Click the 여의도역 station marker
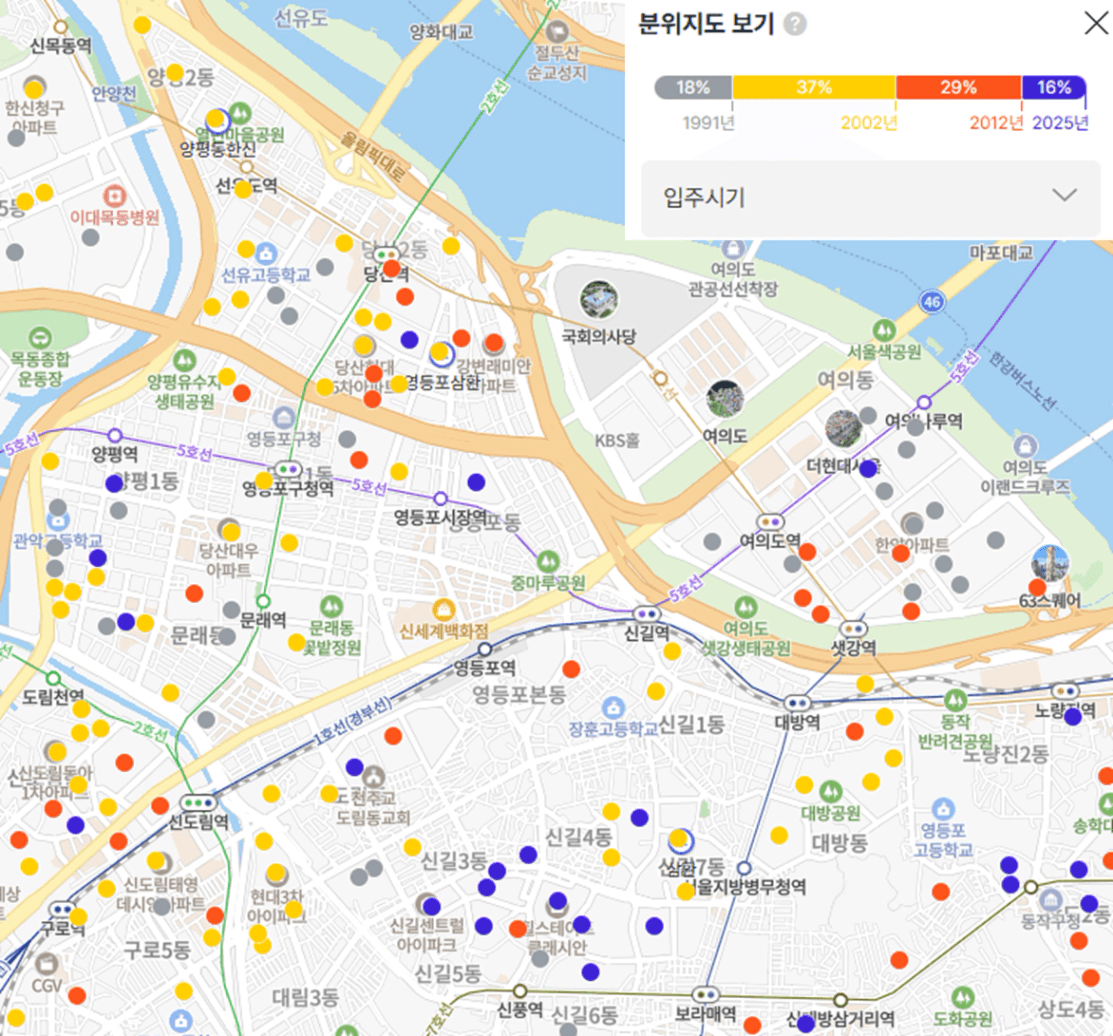 [769, 521]
